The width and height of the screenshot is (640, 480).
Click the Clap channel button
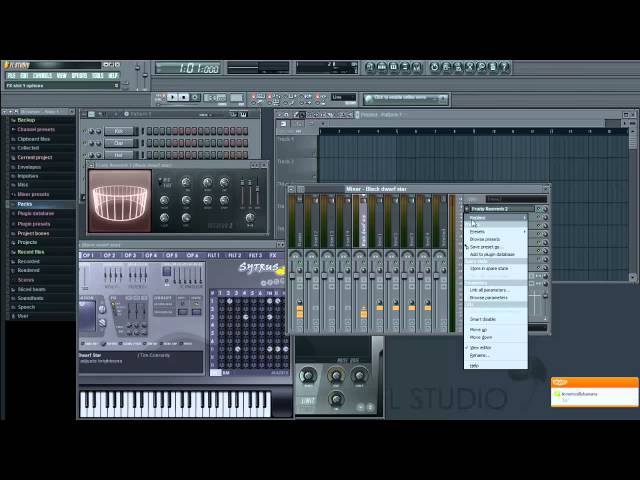pyautogui.click(x=119, y=143)
